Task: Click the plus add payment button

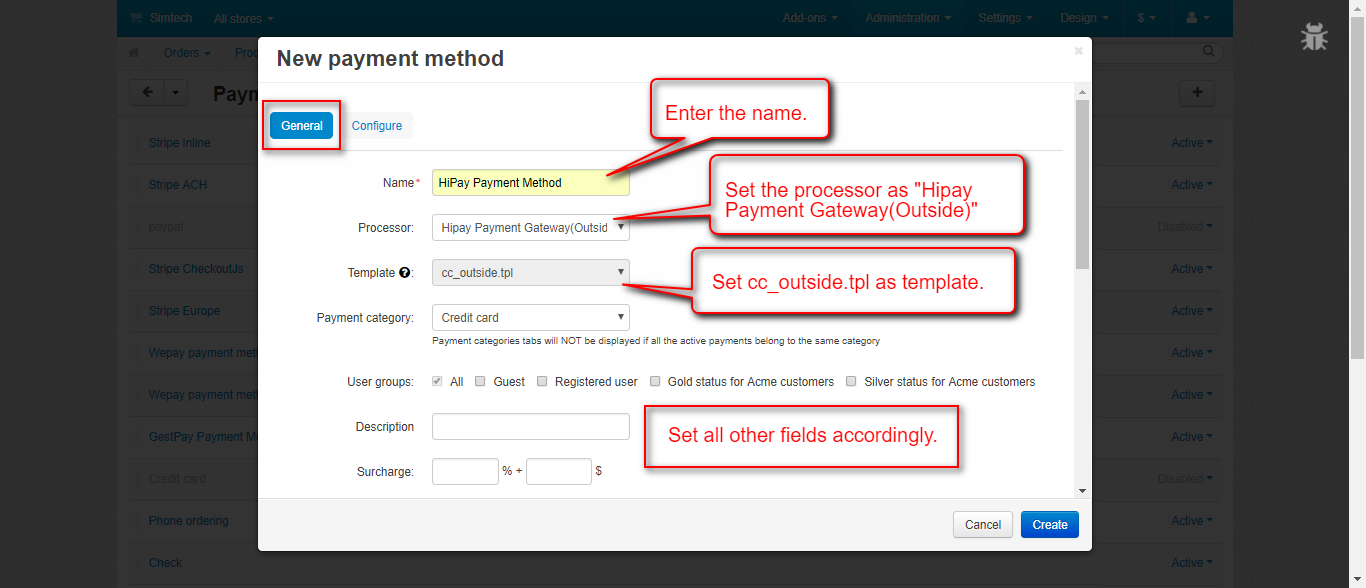Action: 1197,93
